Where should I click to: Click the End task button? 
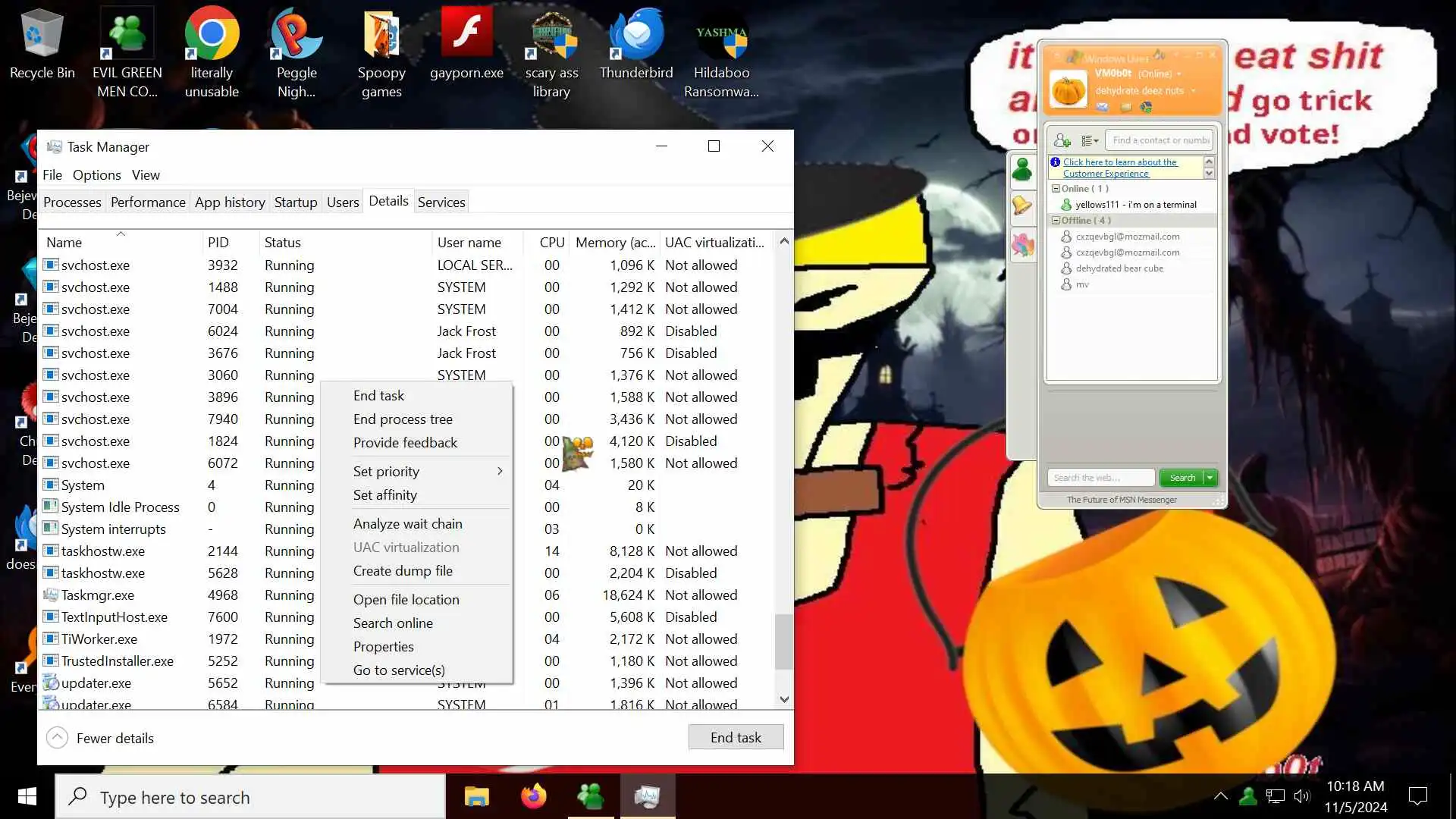click(x=736, y=737)
